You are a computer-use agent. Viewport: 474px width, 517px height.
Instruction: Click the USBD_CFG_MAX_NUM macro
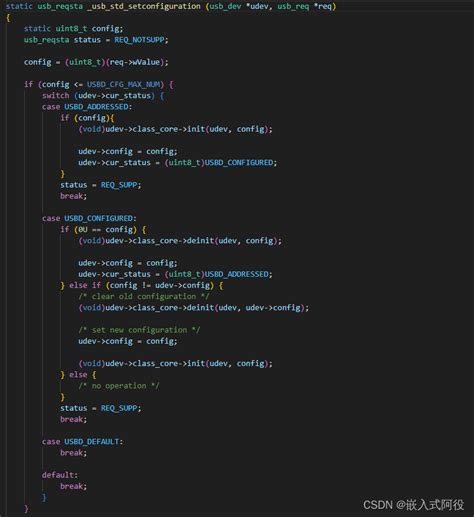125,84
